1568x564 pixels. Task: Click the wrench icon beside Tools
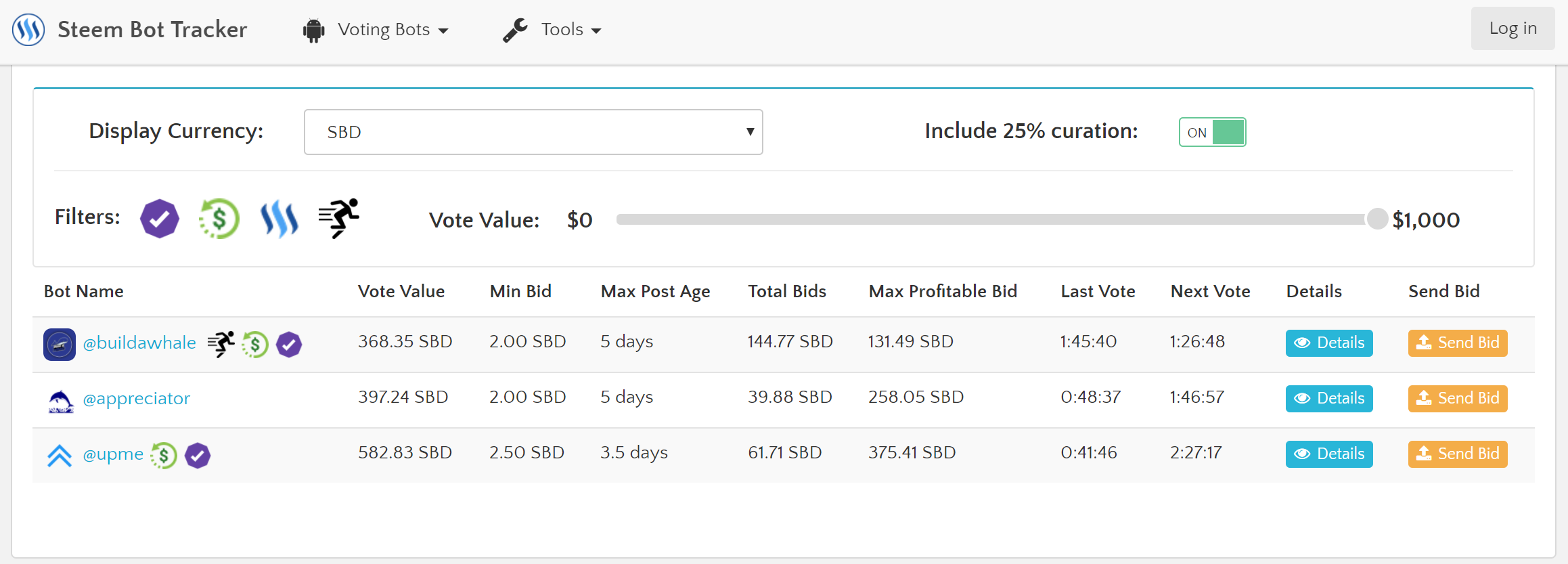click(516, 30)
